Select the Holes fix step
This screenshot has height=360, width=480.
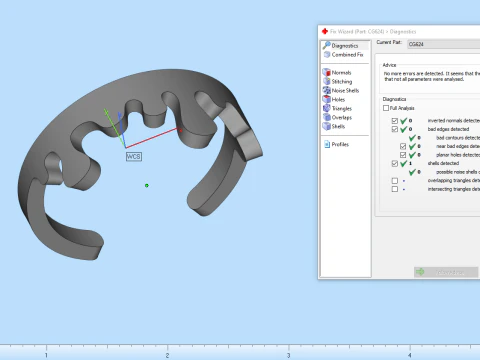[334, 99]
